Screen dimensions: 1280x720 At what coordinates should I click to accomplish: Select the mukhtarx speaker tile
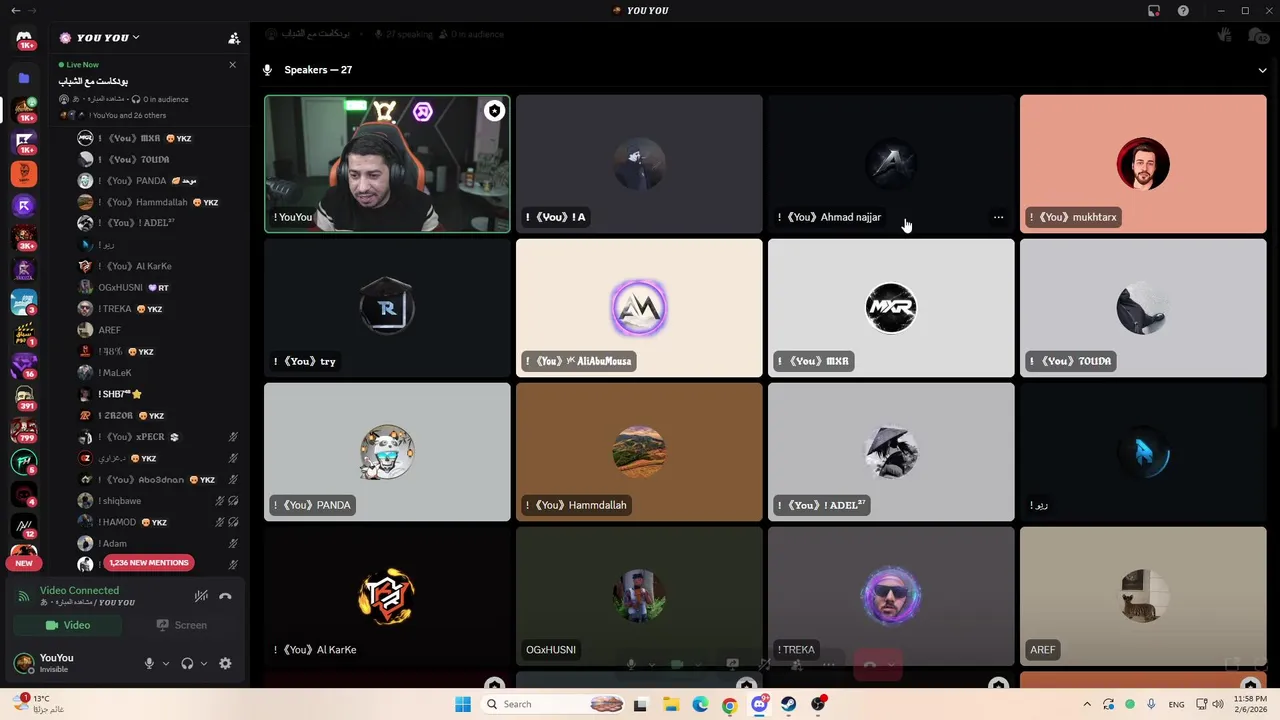pyautogui.click(x=1143, y=164)
